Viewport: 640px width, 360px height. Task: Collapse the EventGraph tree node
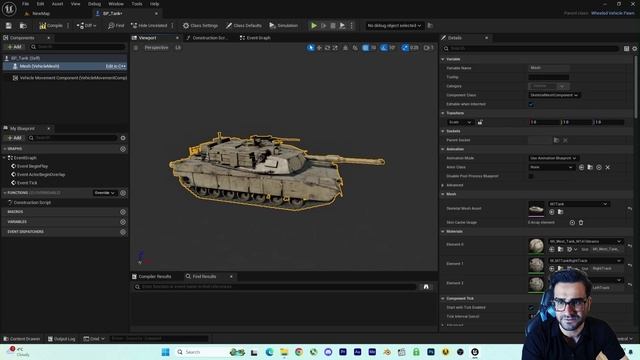click(4, 158)
